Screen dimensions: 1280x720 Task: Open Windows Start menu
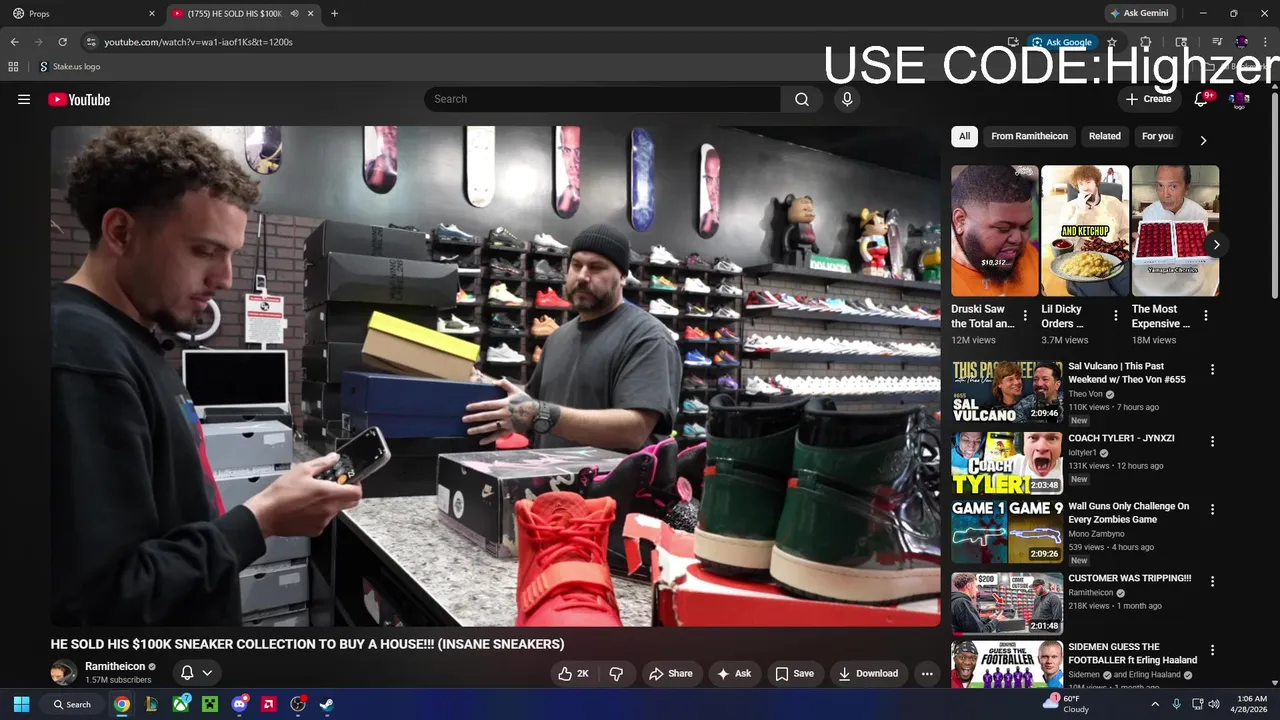[x=21, y=704]
